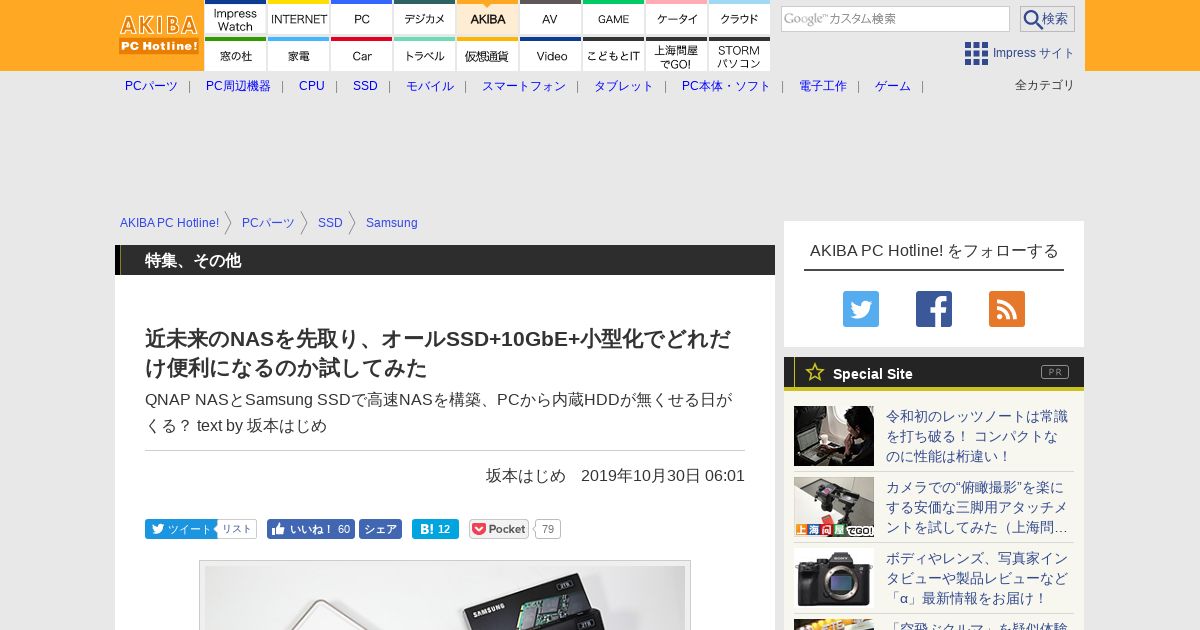Viewport: 1200px width, 630px height.
Task: Open the PC tab
Action: click(362, 18)
